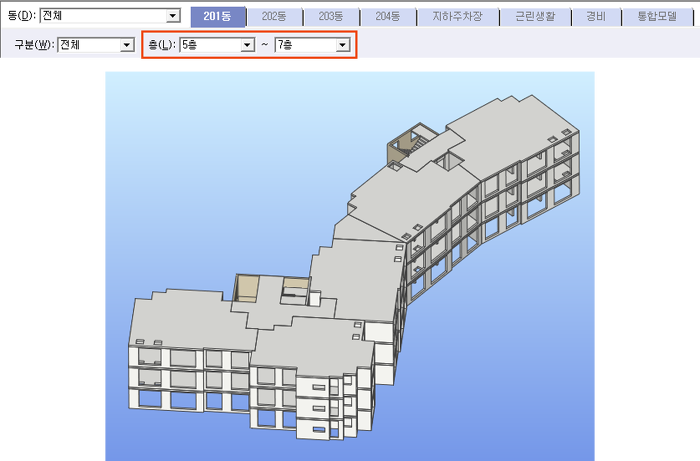Switch to the 201동 tab
Viewport: 700px width, 461px height.
(x=218, y=17)
